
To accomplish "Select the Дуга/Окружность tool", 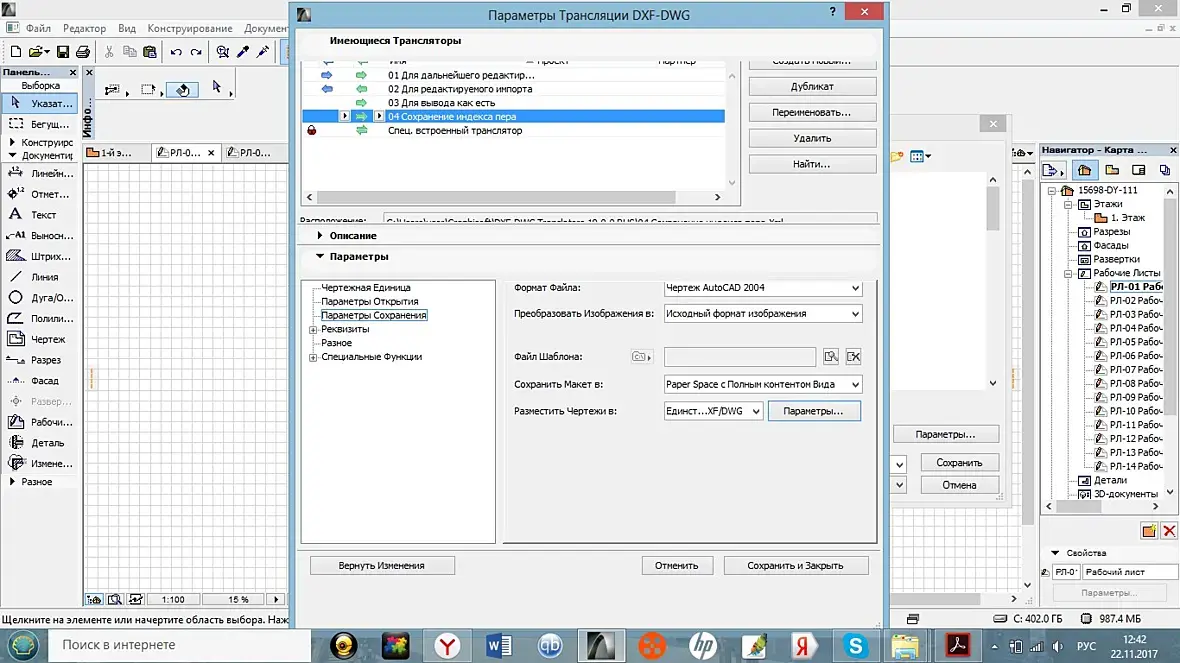I will [x=40, y=297].
